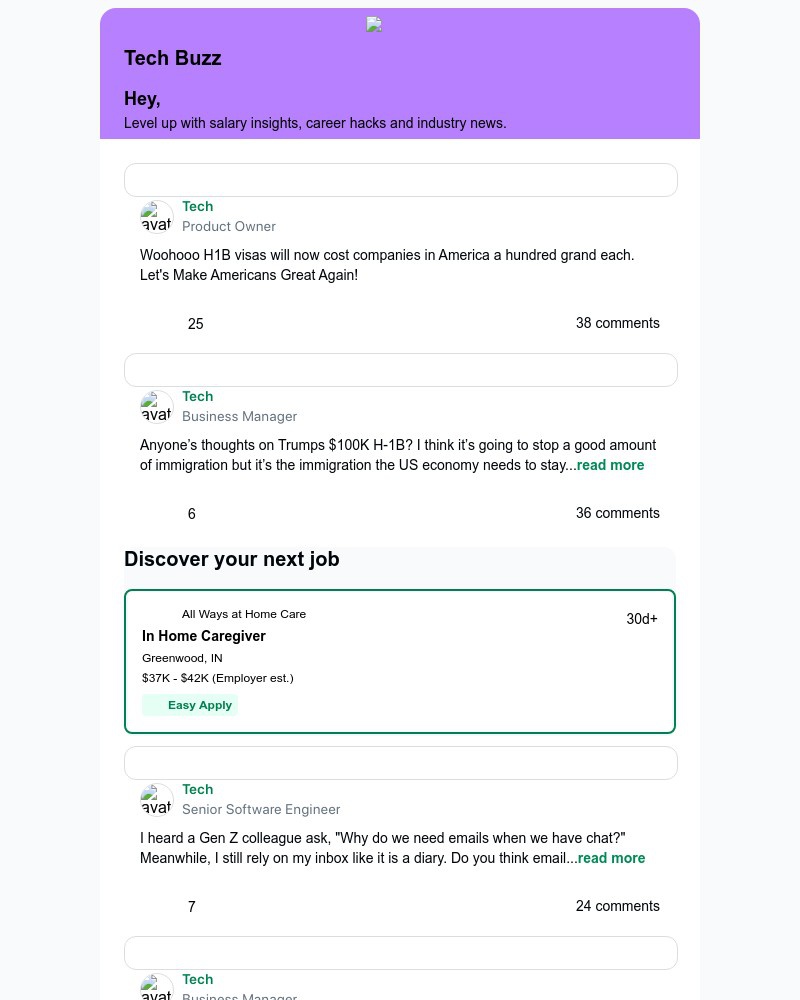
Task: Open the Senior Software Engineer's avatar
Action: click(x=157, y=800)
